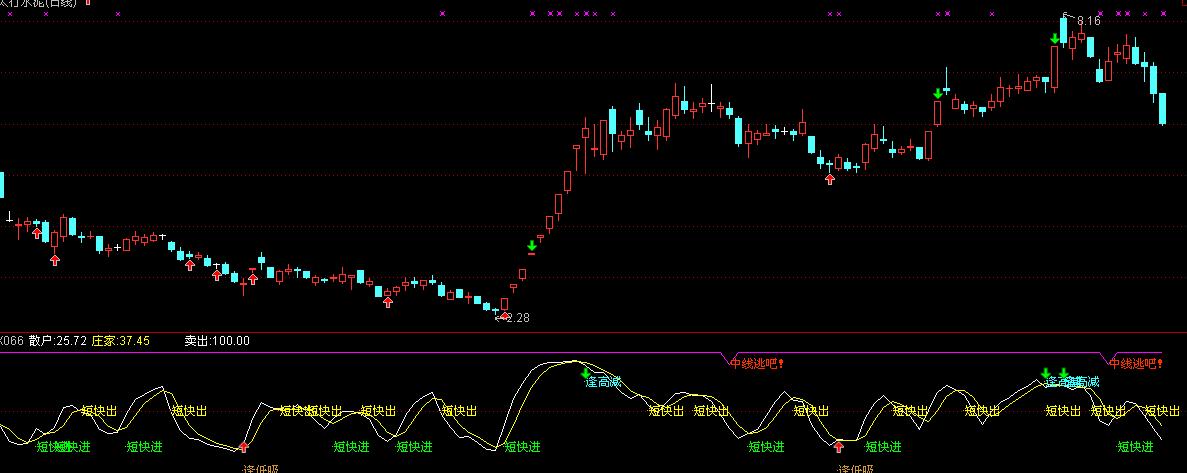The height and width of the screenshot is (473, 1187).
Task: Click the tall cyan candle at the 8.16 high
Action: [1064, 30]
